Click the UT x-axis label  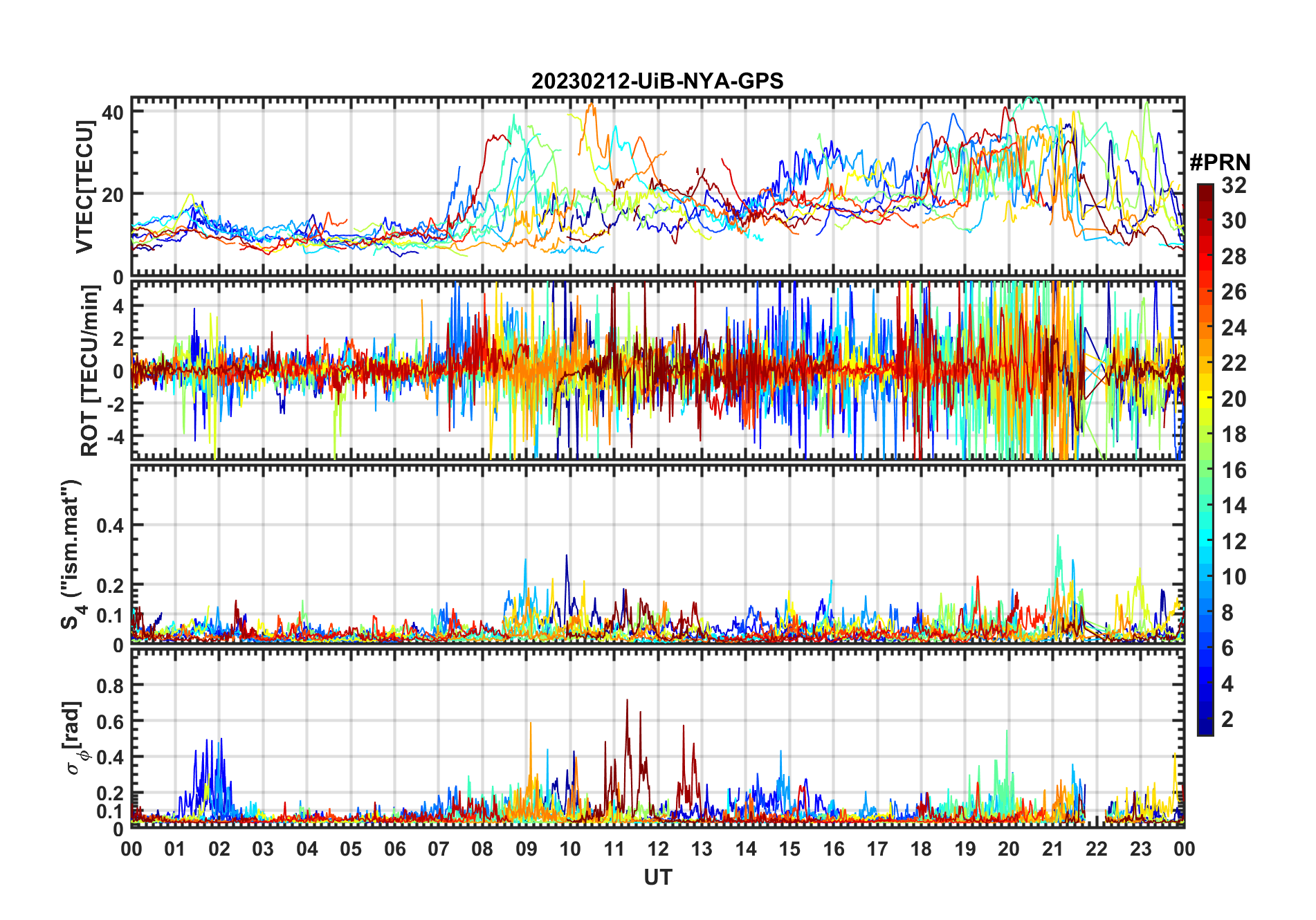pos(658,877)
